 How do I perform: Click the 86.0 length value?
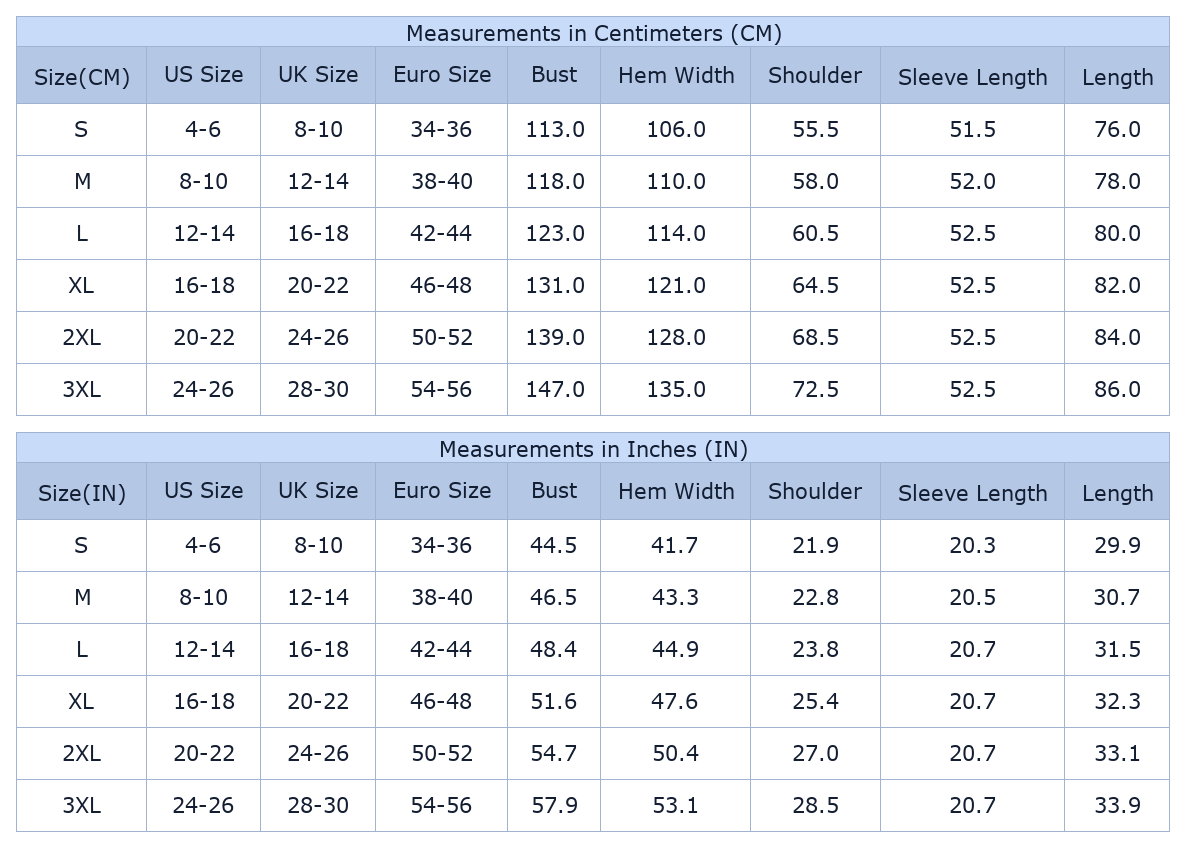1117,389
